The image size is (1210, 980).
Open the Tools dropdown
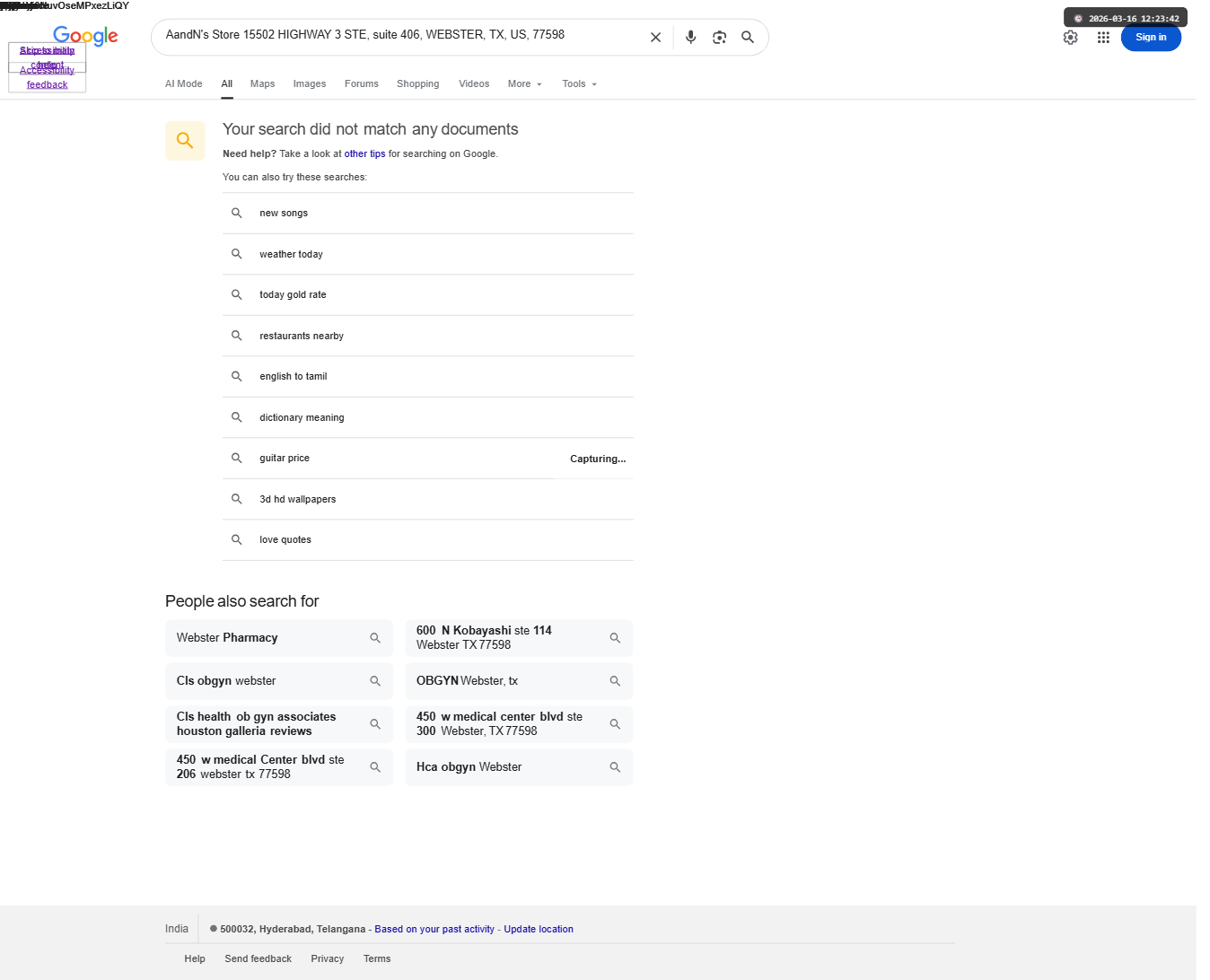click(580, 84)
